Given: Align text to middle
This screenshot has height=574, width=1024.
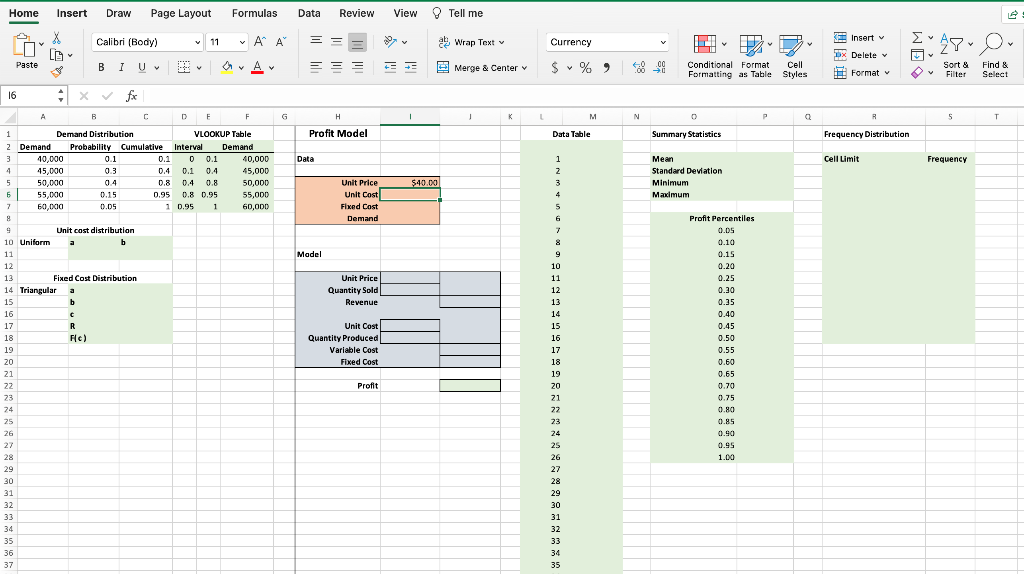Looking at the screenshot, I should pos(336,41).
